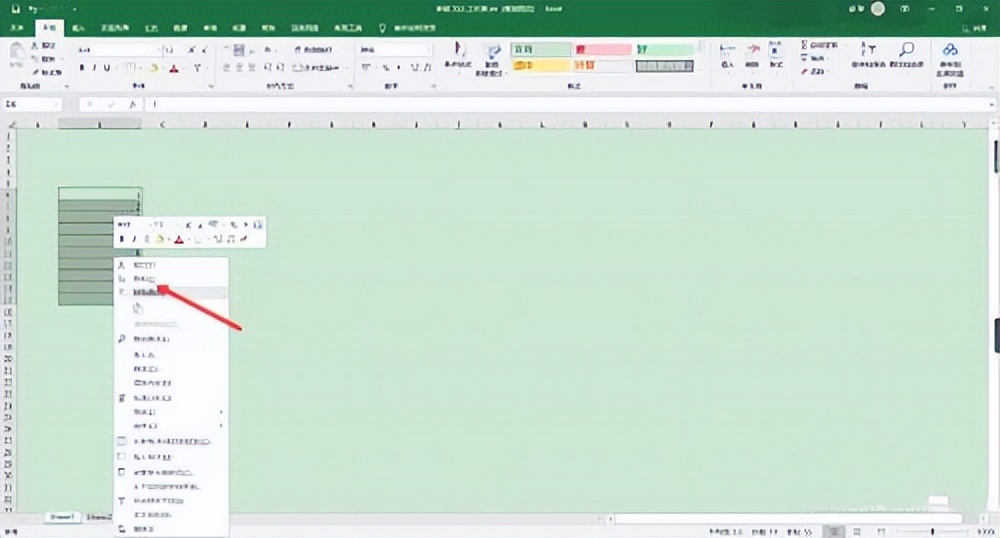The image size is (1000, 538).
Task: Click the fill color icon in mini toolbar
Action: click(160, 239)
